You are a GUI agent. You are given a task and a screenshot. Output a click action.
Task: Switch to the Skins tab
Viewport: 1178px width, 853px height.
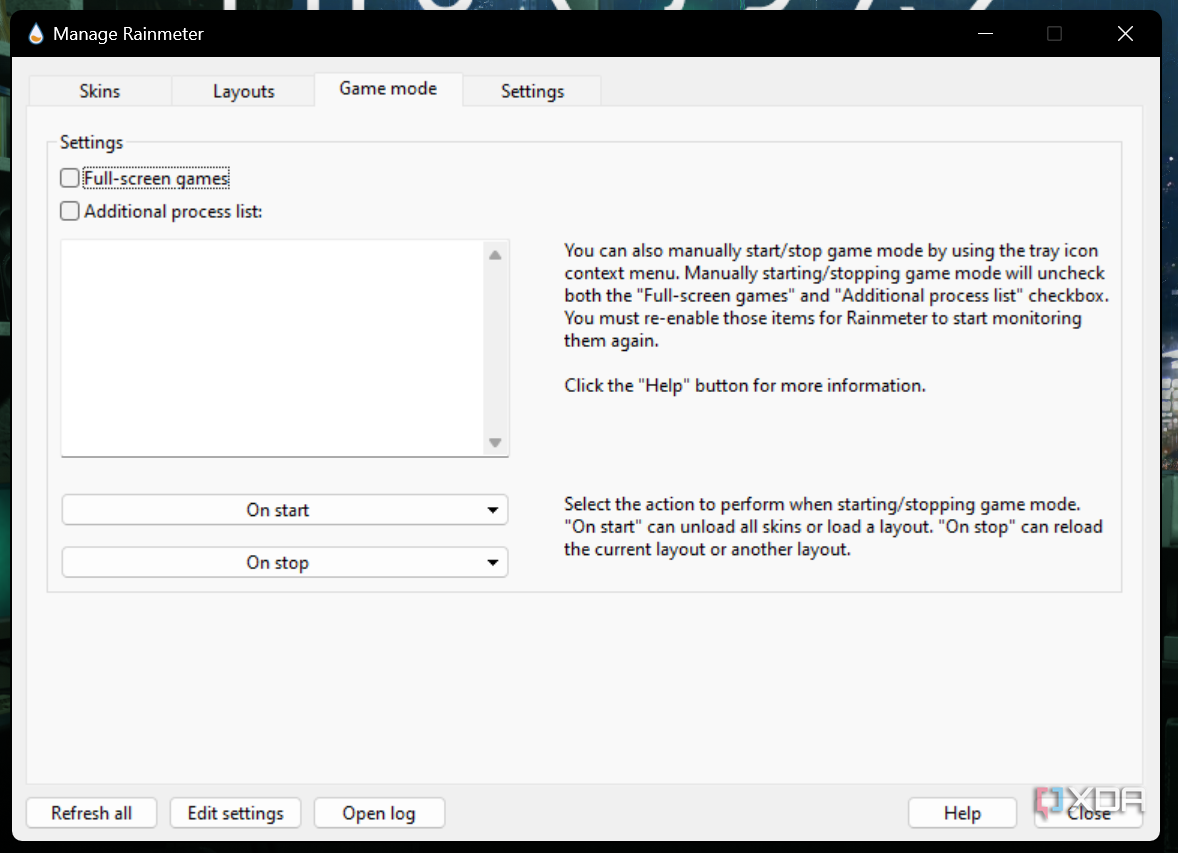(100, 91)
